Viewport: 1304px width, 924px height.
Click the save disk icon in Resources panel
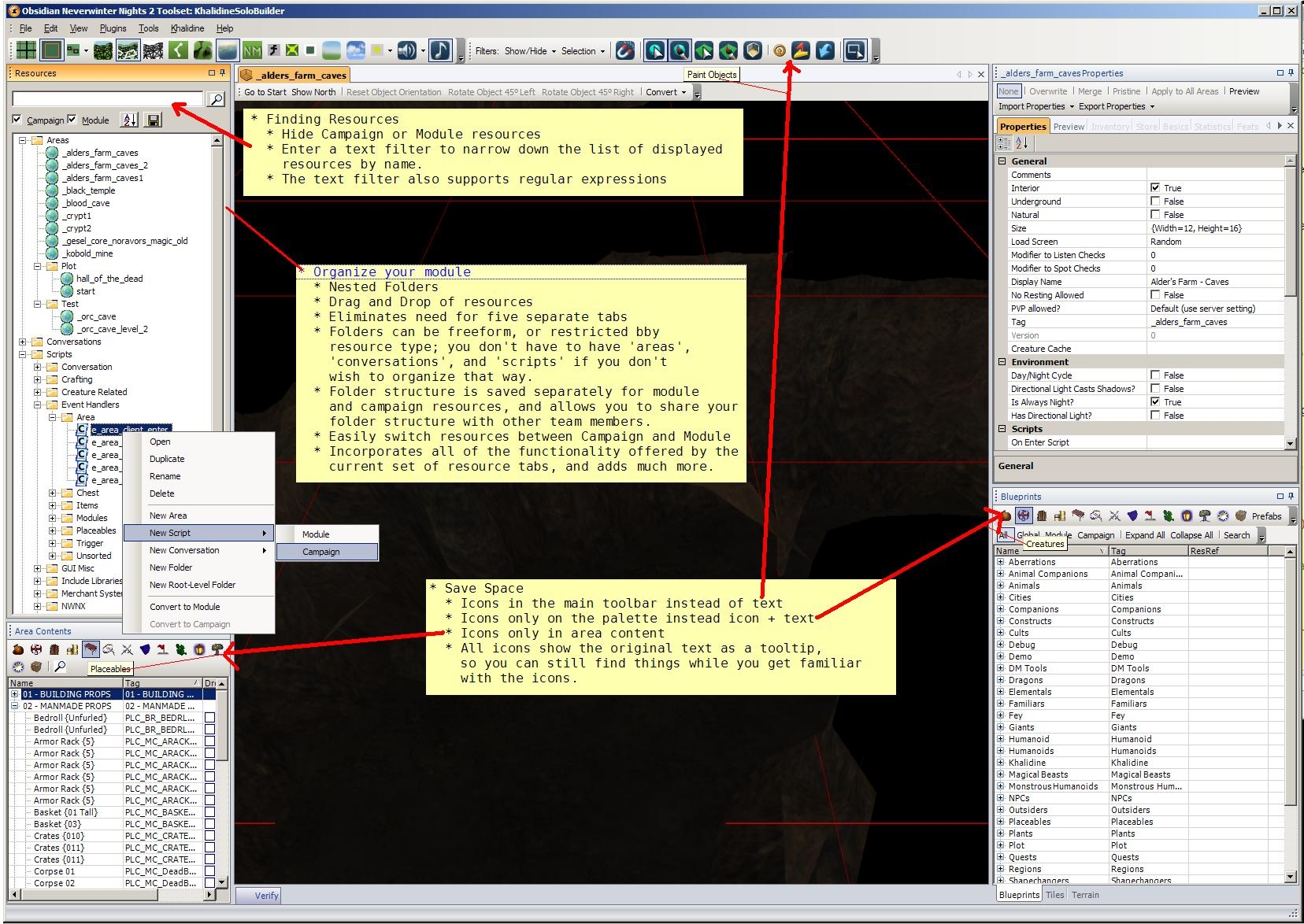pos(154,120)
